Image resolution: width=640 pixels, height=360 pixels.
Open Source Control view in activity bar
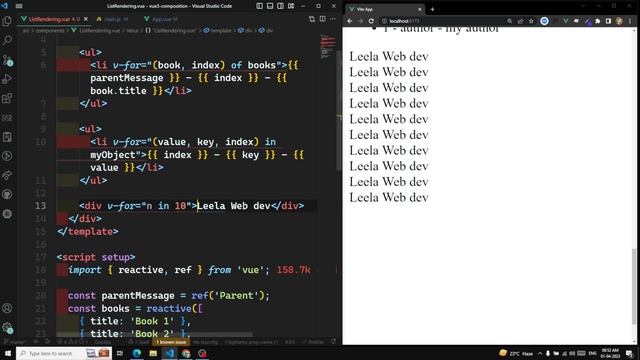(7, 60)
